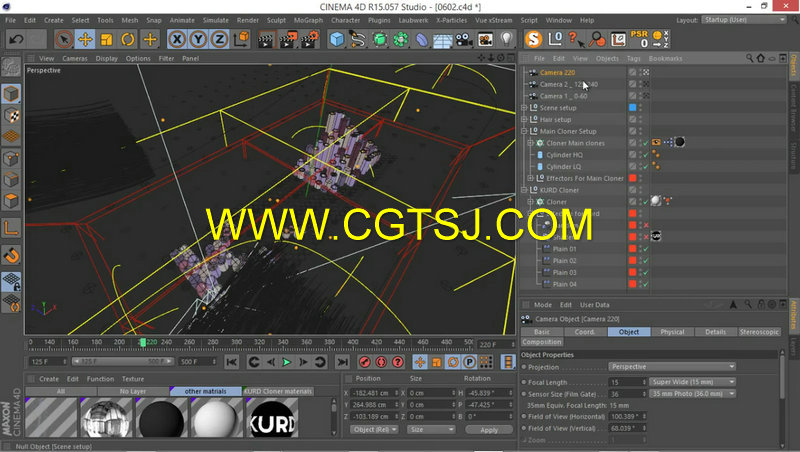Screen dimensions: 800x452
Task: Add a Cube primitive object
Action: coord(337,39)
